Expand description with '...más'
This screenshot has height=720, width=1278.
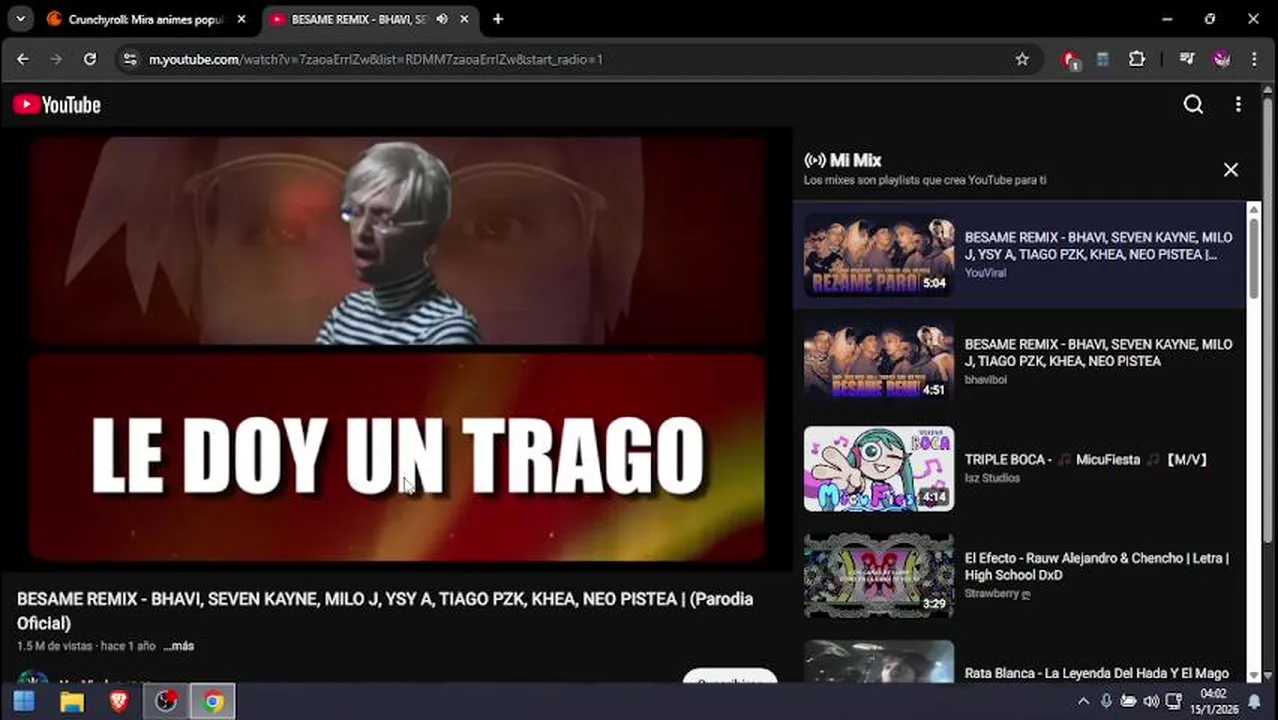point(179,646)
